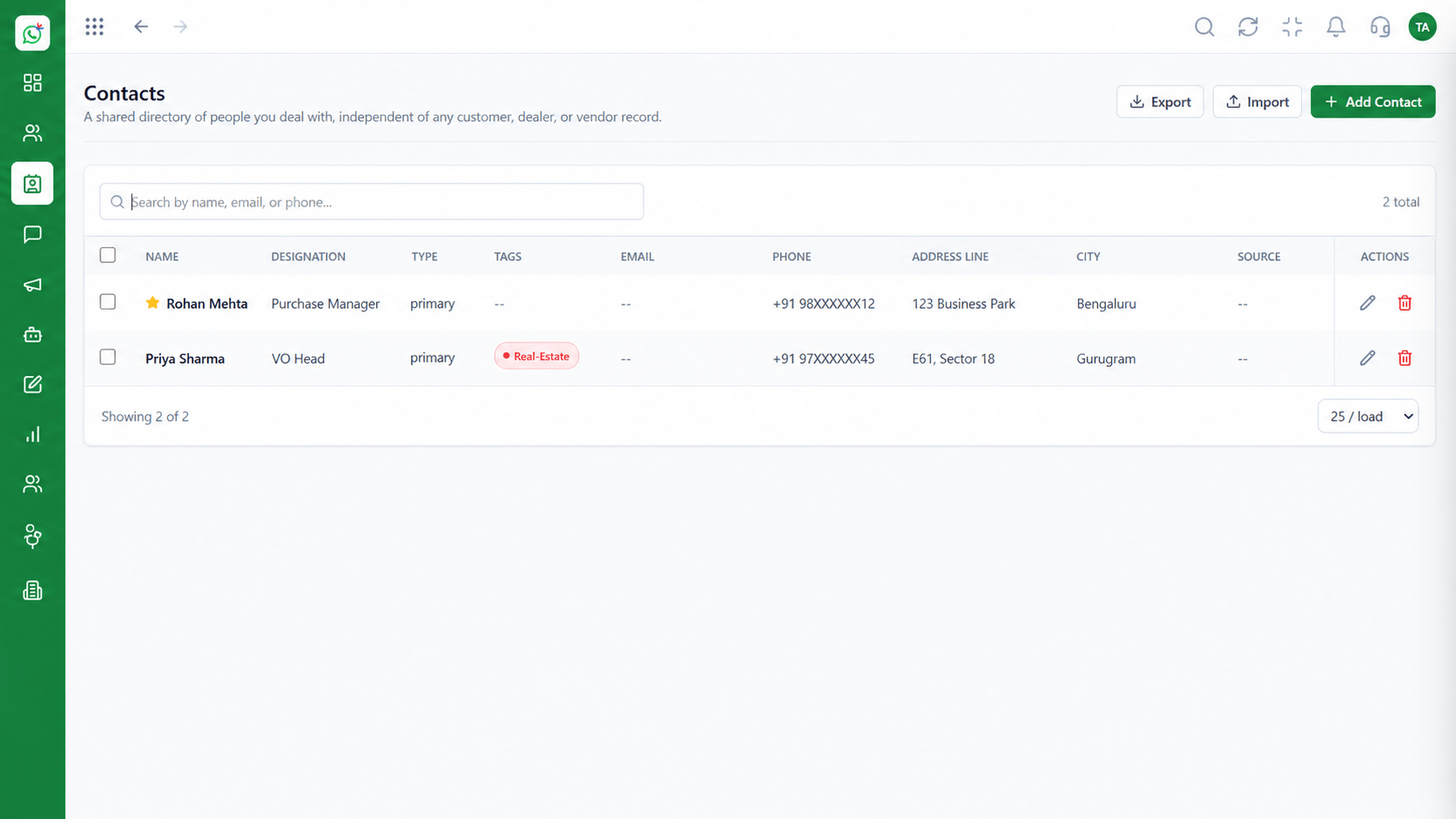
Task: Click VO Head designation cell
Action: coord(298,359)
